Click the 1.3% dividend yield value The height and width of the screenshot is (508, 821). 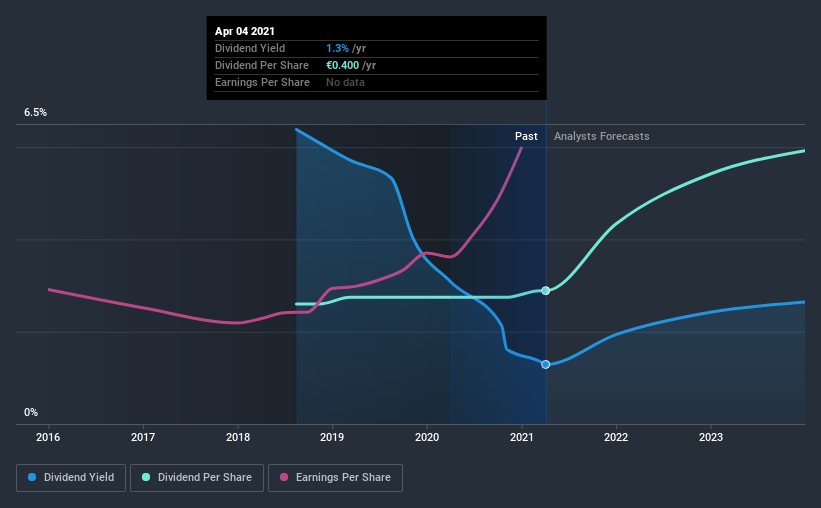[x=337, y=49]
